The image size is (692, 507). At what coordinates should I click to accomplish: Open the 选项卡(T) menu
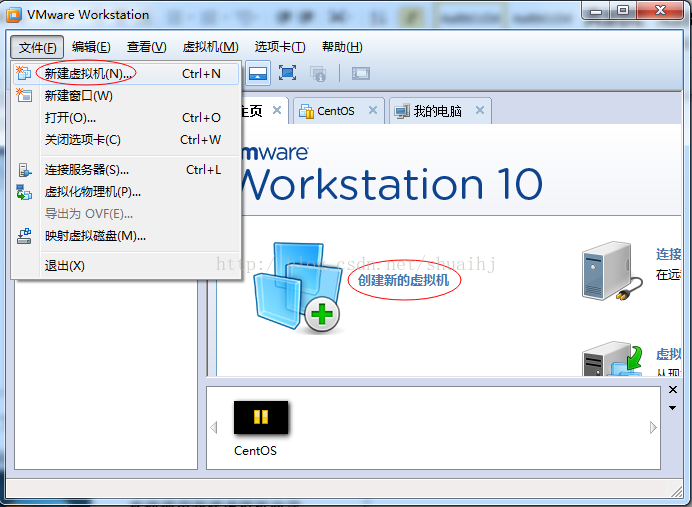pos(280,47)
